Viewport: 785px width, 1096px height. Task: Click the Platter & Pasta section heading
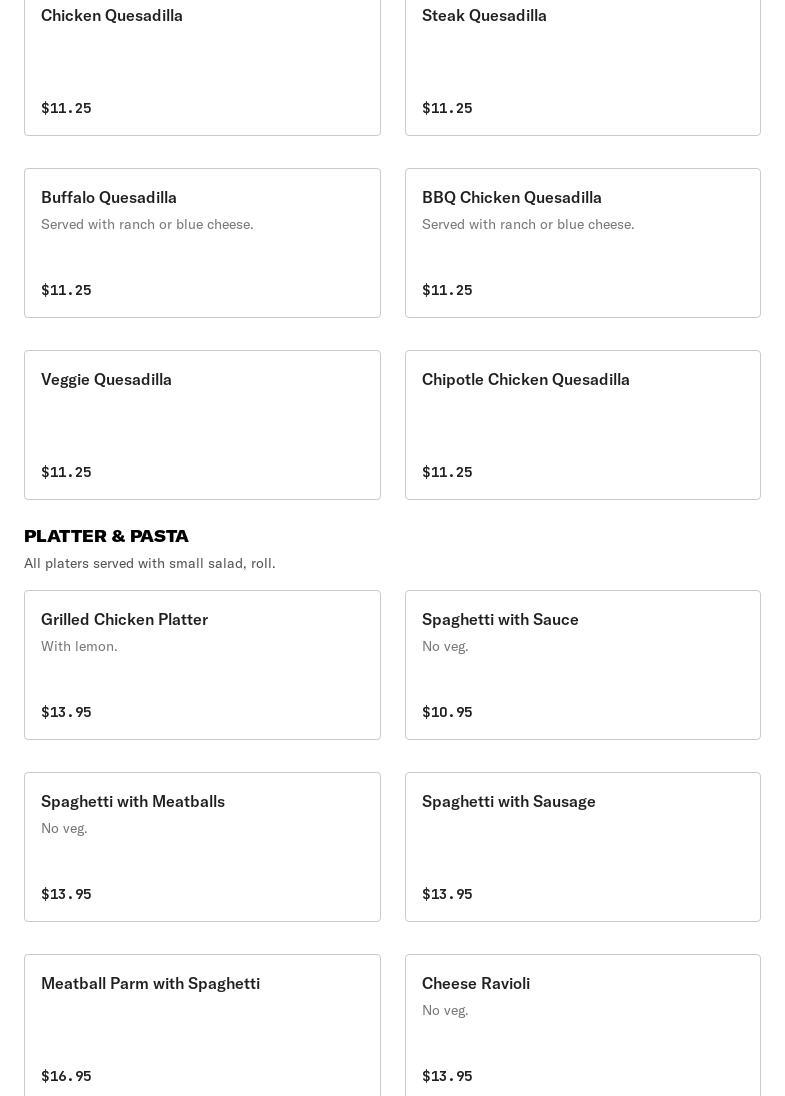coord(106,536)
